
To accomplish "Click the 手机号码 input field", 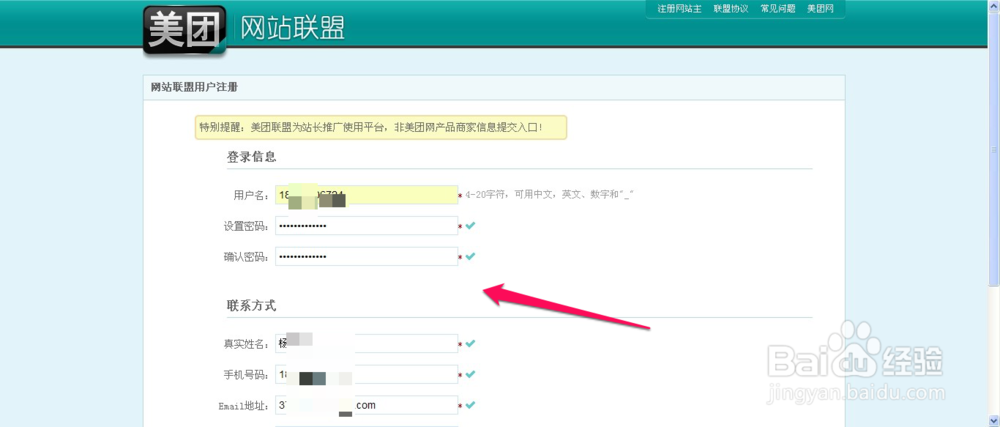I will [x=367, y=374].
